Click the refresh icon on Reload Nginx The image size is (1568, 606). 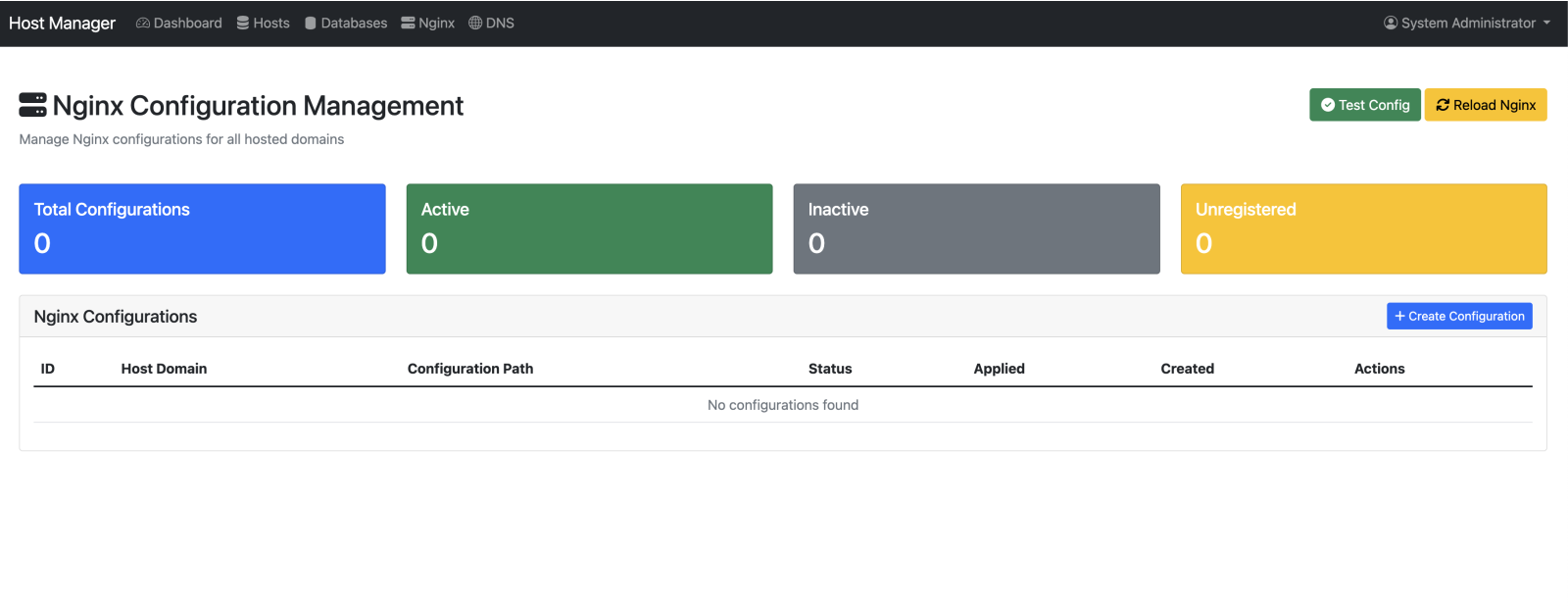click(1443, 105)
